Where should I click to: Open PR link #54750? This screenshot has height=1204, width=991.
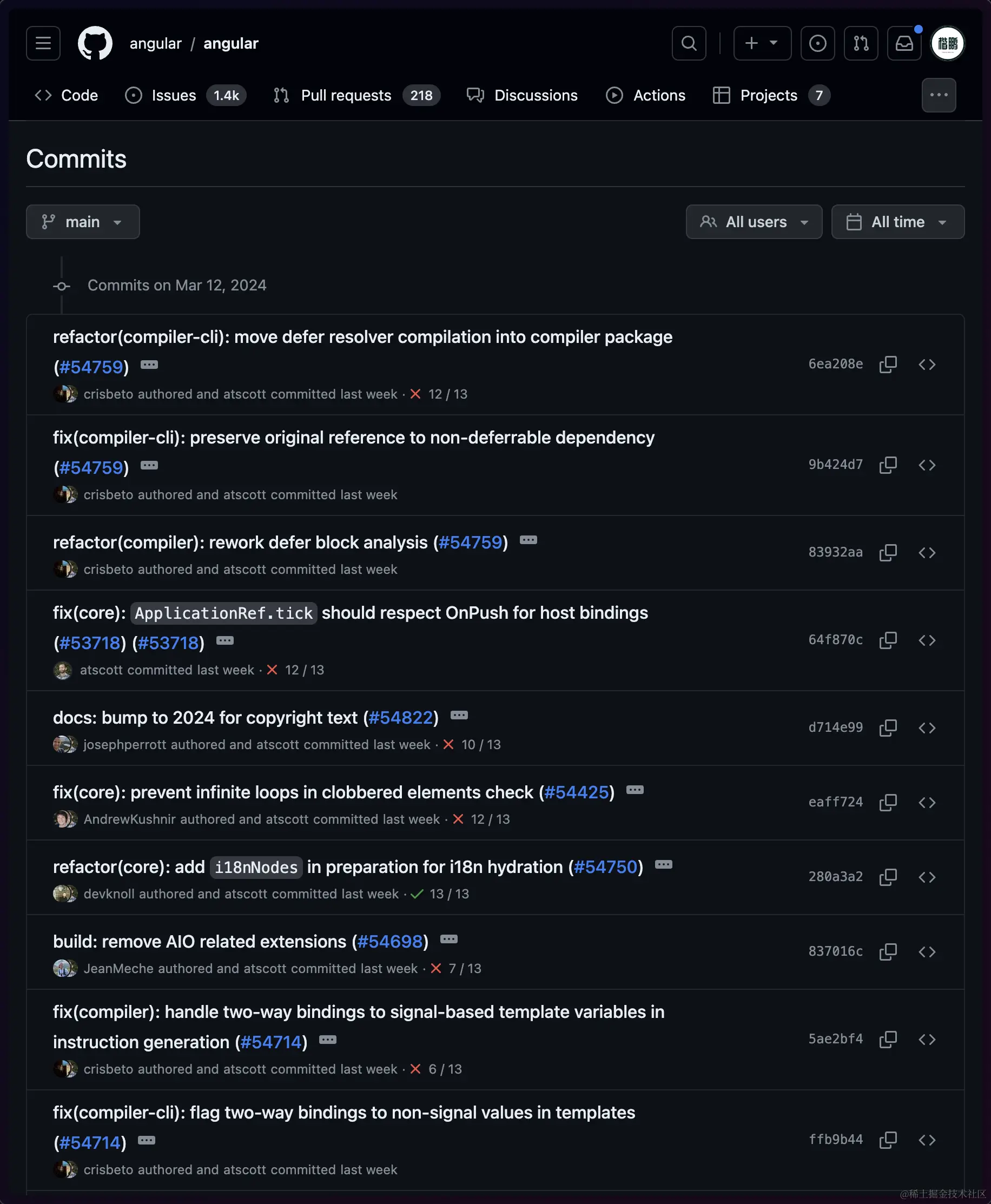pyautogui.click(x=605, y=867)
